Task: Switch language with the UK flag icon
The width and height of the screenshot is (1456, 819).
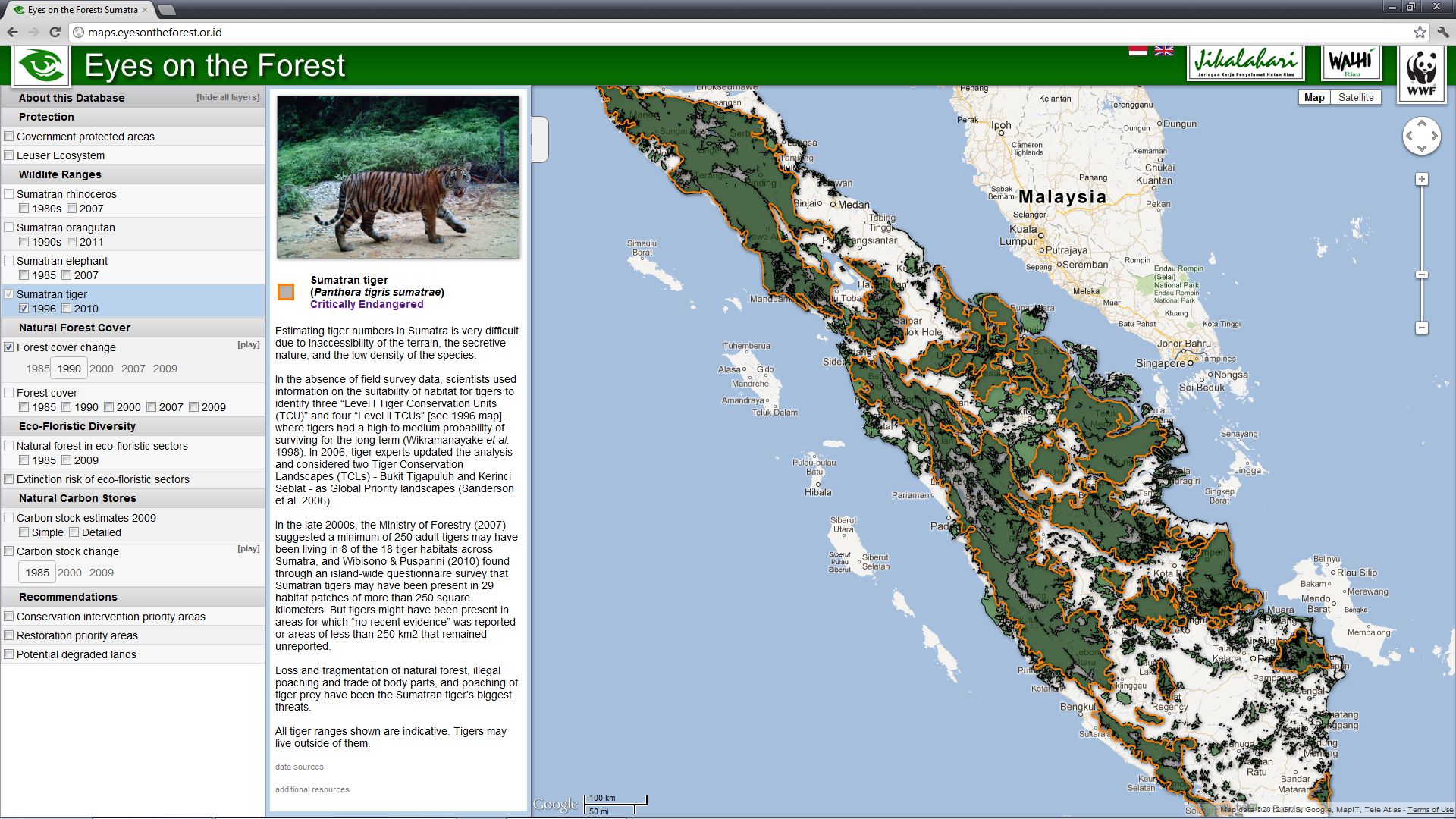Action: 1163,51
